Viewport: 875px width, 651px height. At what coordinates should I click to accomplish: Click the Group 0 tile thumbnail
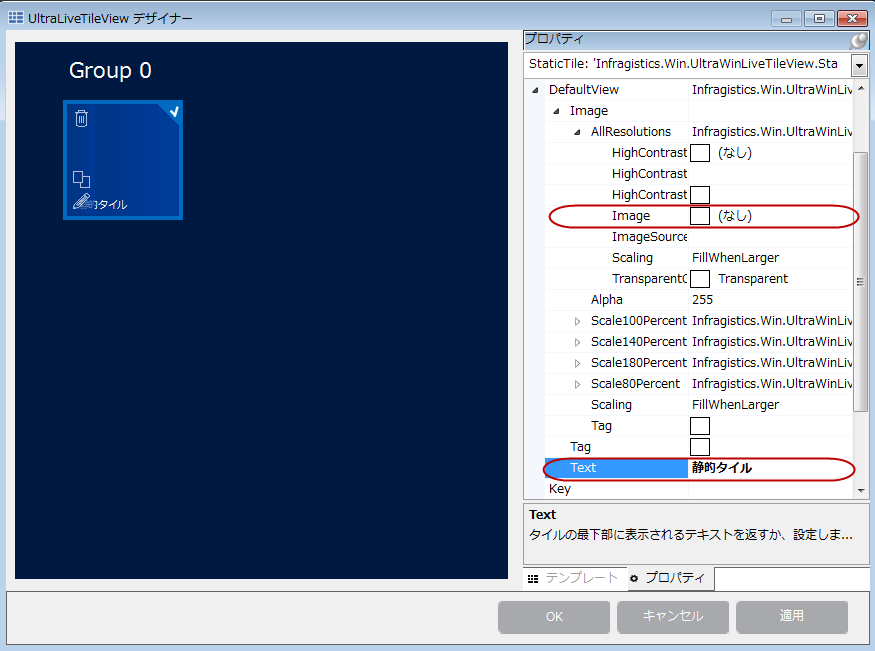point(122,160)
